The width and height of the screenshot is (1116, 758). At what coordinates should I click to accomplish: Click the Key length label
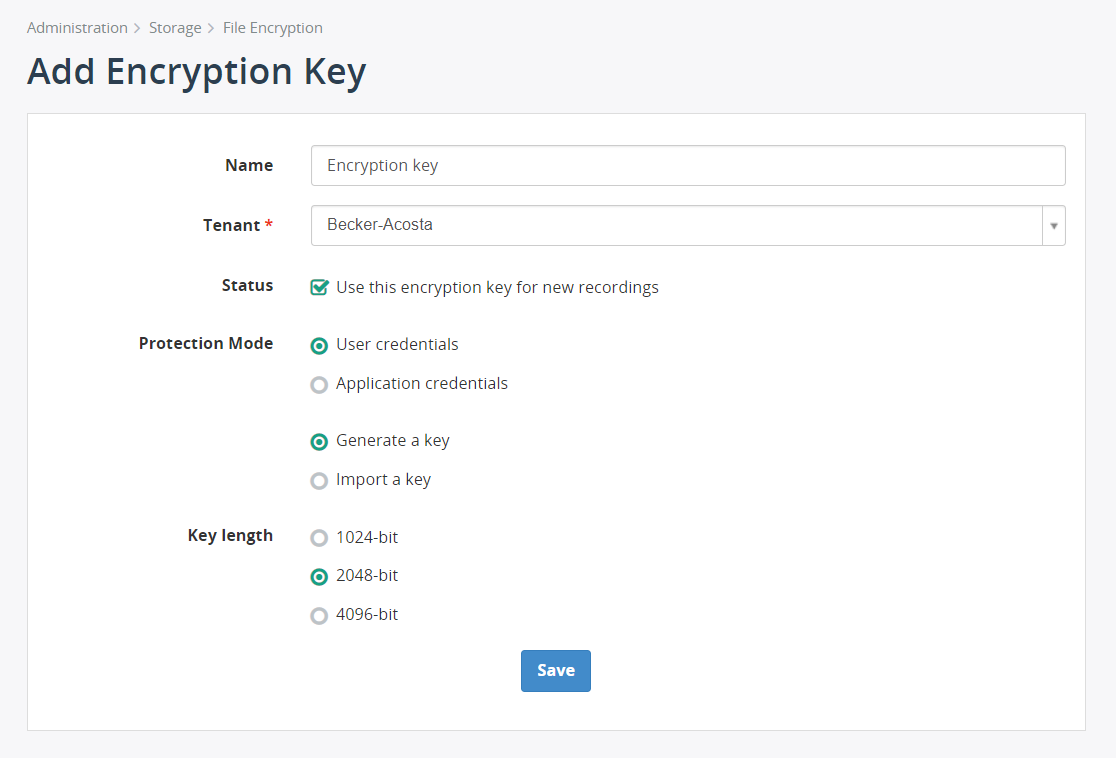[230, 535]
